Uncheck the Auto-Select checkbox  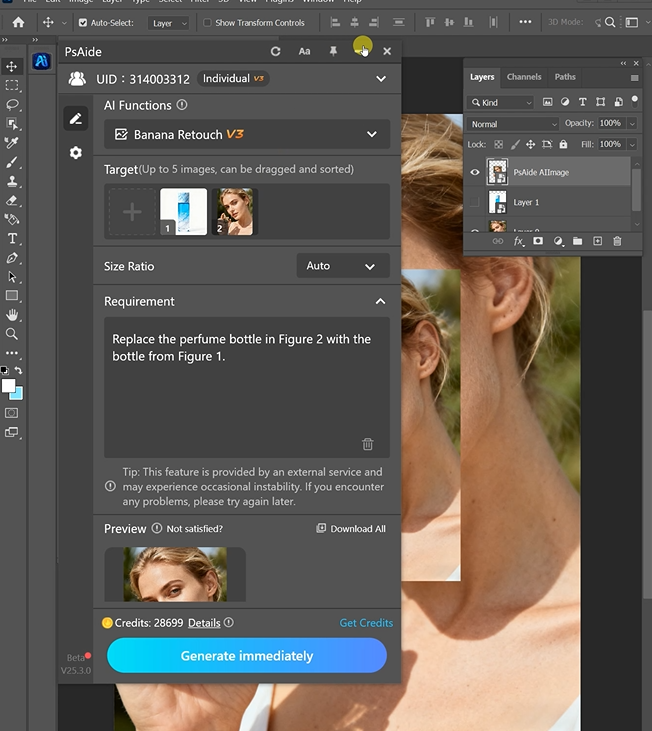click(82, 22)
